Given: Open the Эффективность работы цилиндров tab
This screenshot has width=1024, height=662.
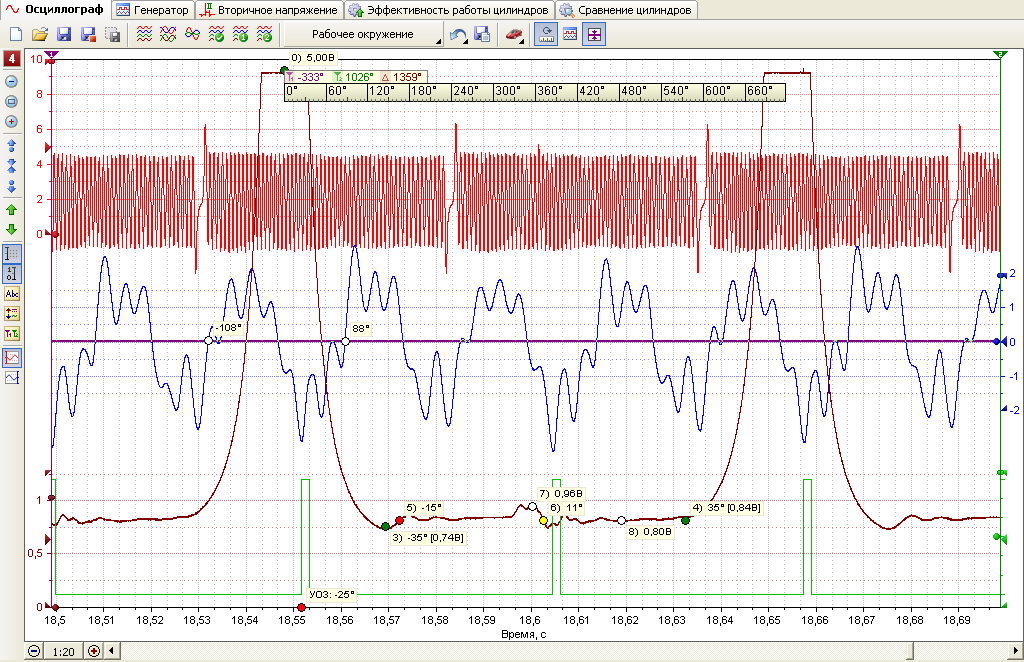Looking at the screenshot, I should pyautogui.click(x=449, y=10).
